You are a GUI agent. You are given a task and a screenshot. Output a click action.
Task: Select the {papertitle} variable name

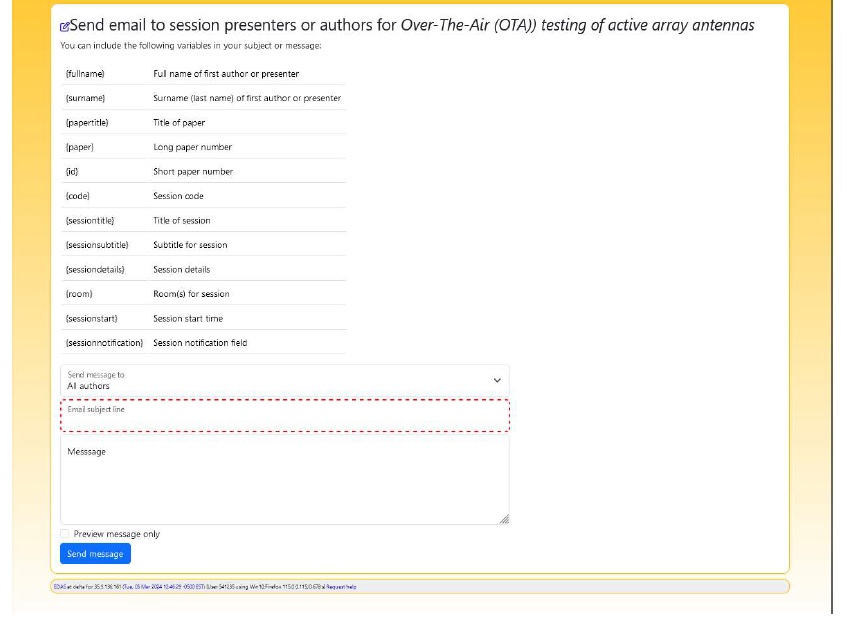[x=87, y=123]
